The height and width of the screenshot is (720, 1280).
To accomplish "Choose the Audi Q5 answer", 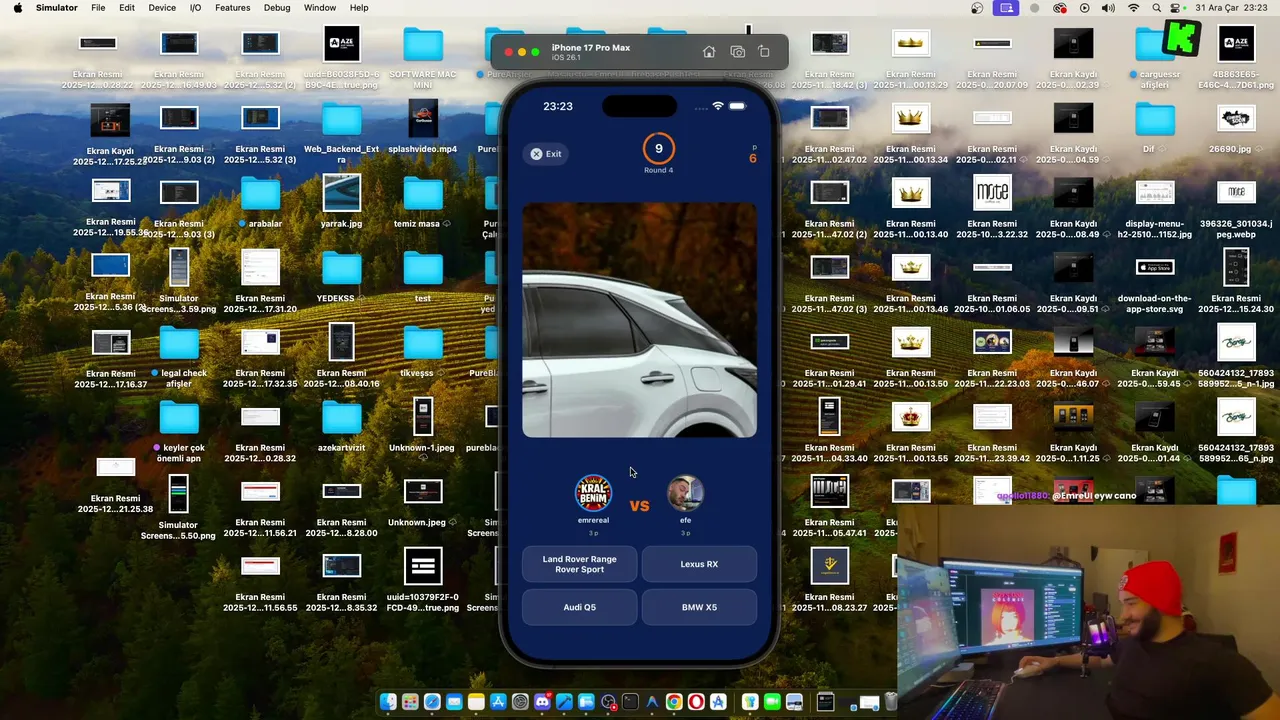I will point(579,607).
